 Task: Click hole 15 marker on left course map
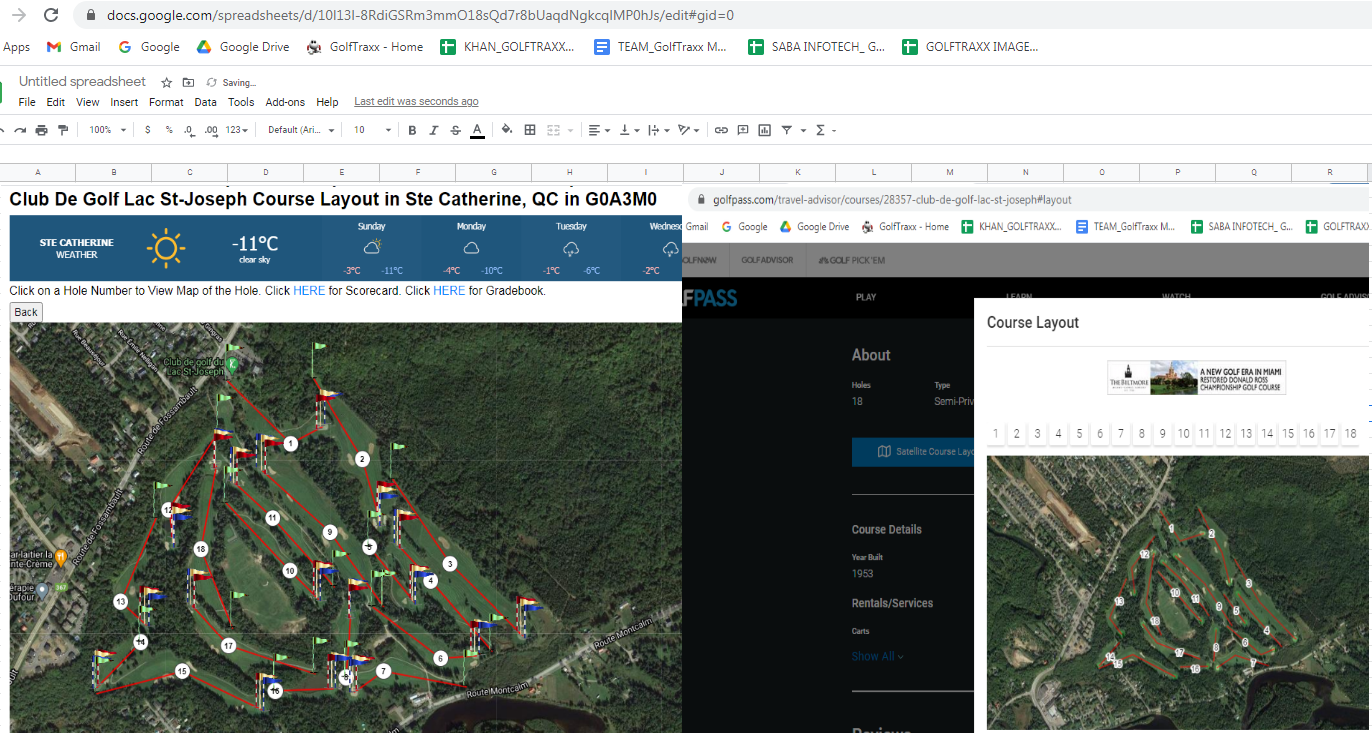pos(181,670)
